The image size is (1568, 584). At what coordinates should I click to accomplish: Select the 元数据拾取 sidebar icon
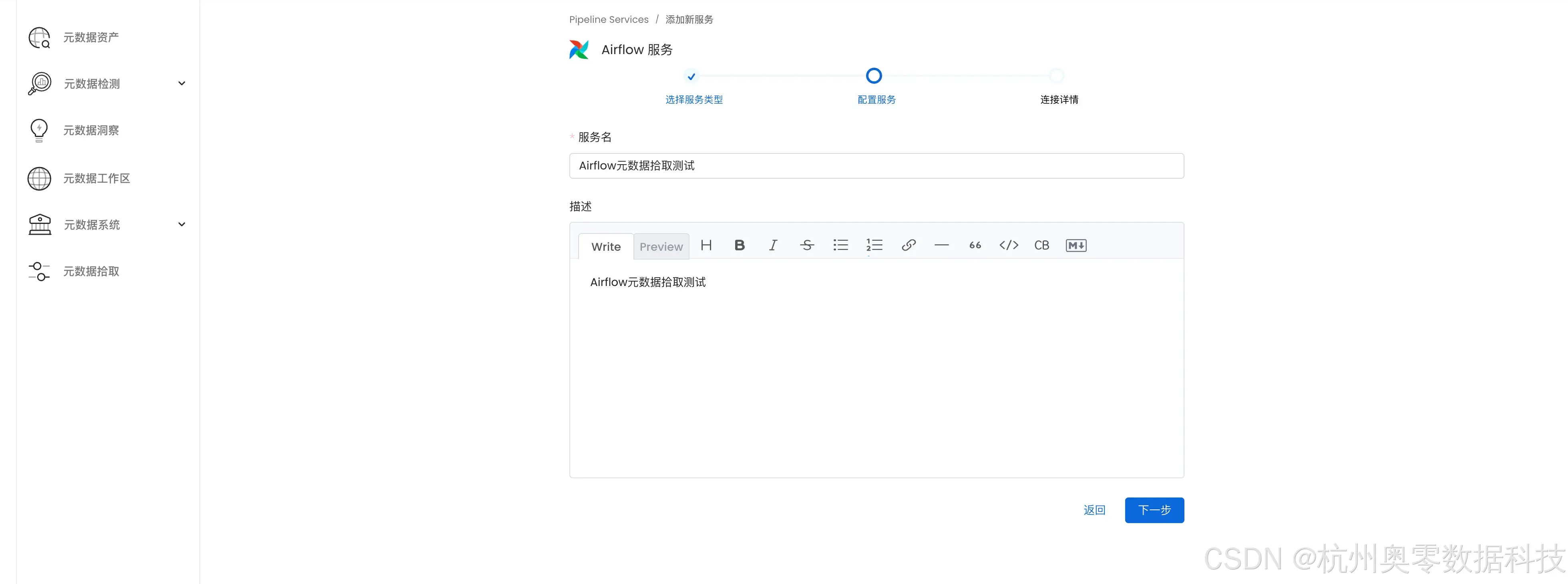[39, 271]
